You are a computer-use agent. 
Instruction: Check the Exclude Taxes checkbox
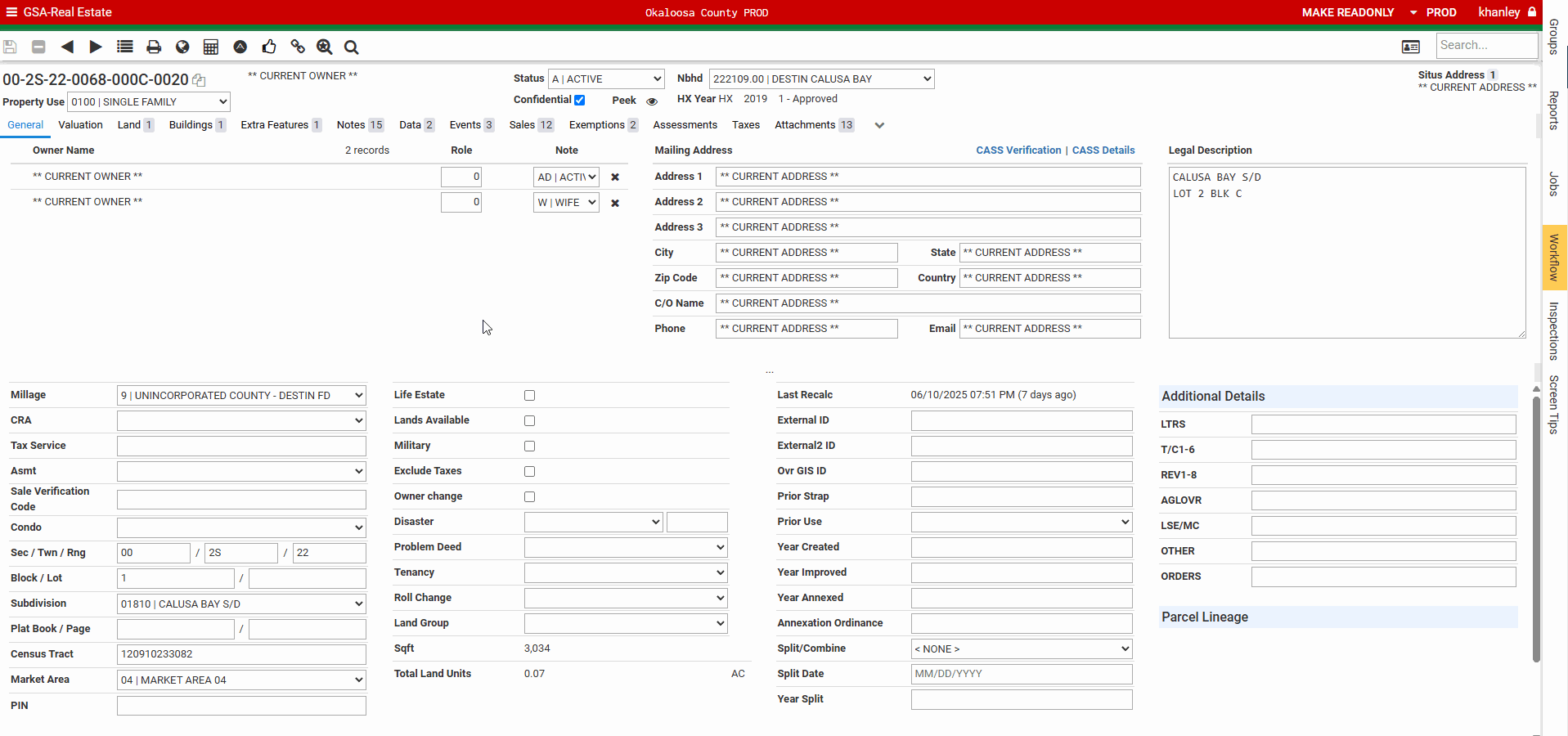[x=529, y=472]
